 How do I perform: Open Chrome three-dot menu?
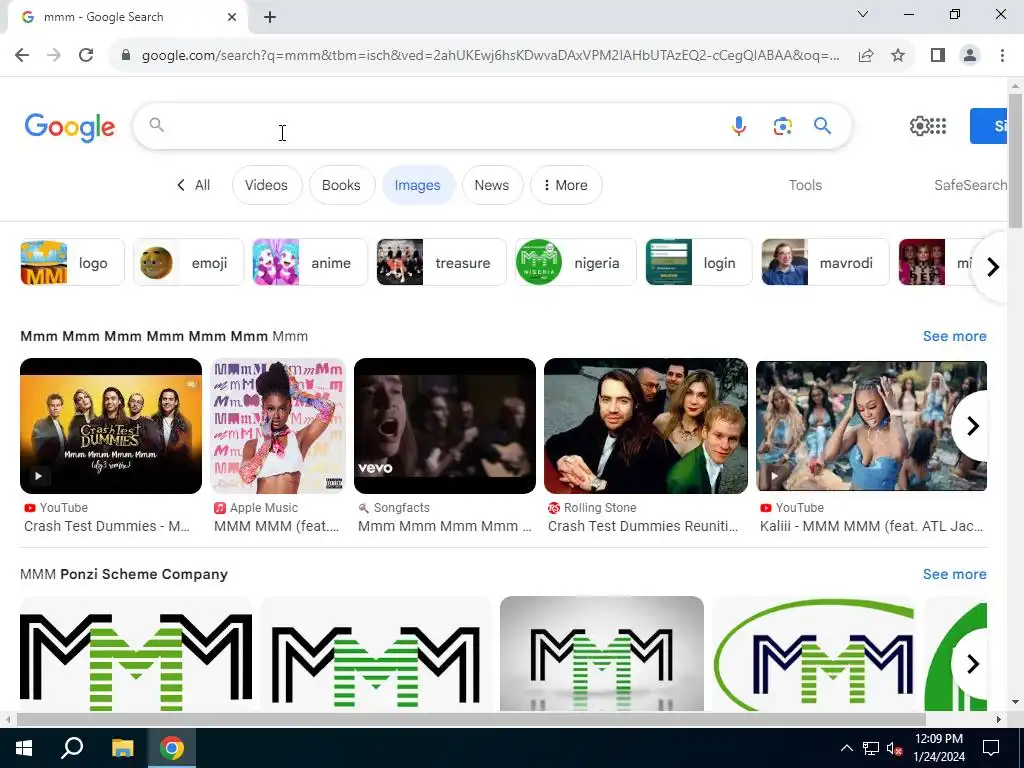(x=1002, y=56)
